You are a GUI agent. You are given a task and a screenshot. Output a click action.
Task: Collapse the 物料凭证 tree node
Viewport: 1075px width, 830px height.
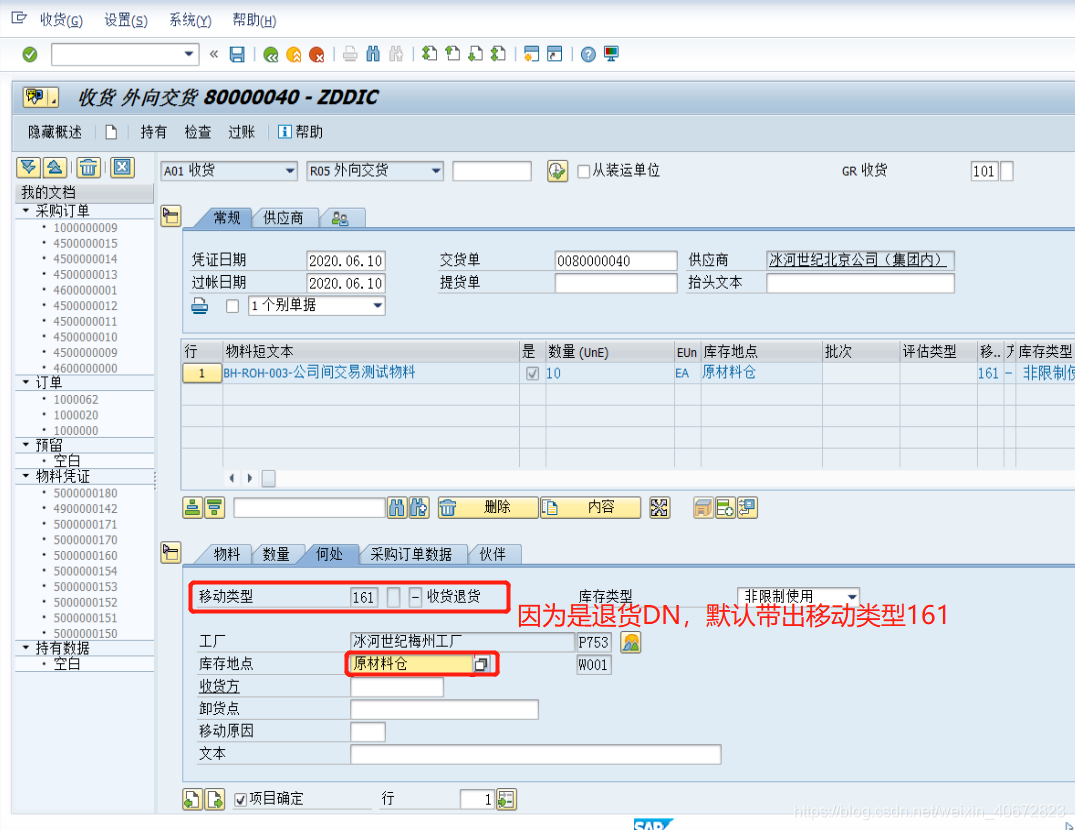[26, 476]
